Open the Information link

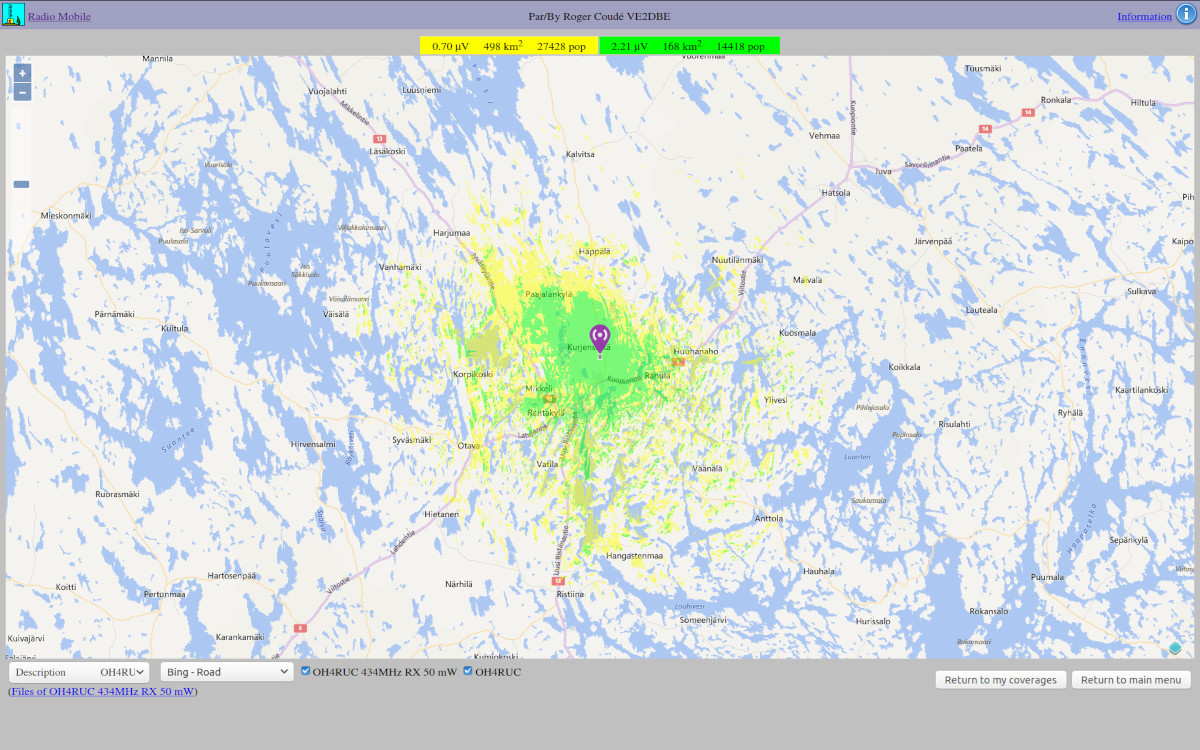(x=1144, y=16)
